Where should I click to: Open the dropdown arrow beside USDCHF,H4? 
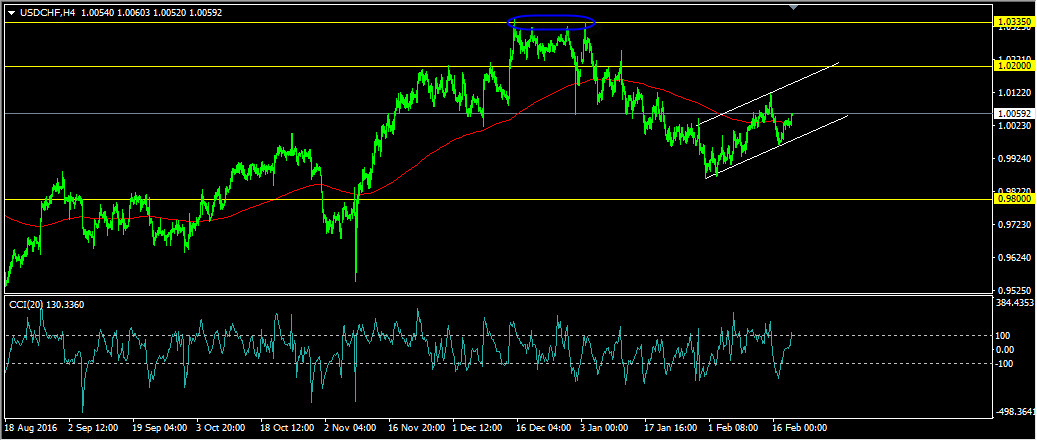click(11, 12)
